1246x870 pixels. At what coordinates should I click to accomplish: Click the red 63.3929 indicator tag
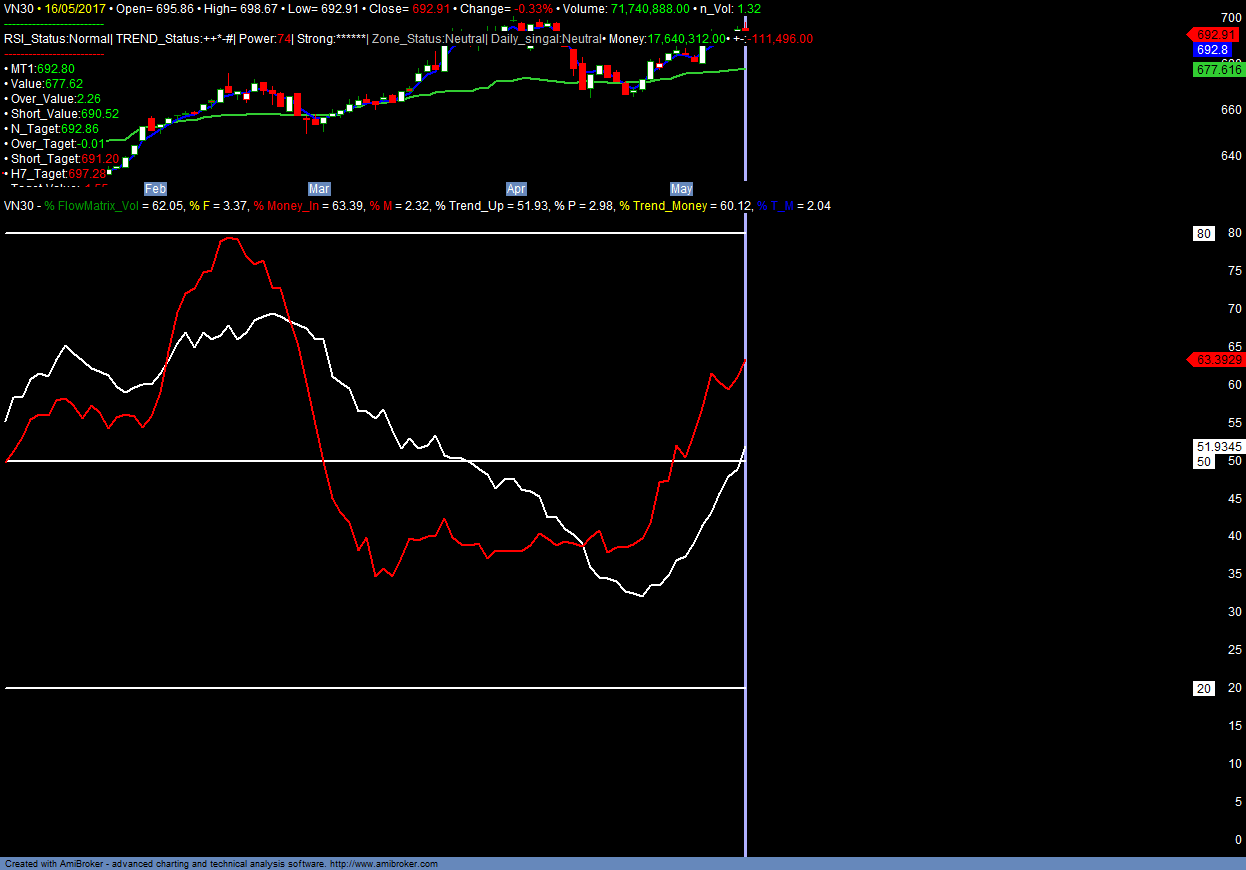[x=1218, y=359]
